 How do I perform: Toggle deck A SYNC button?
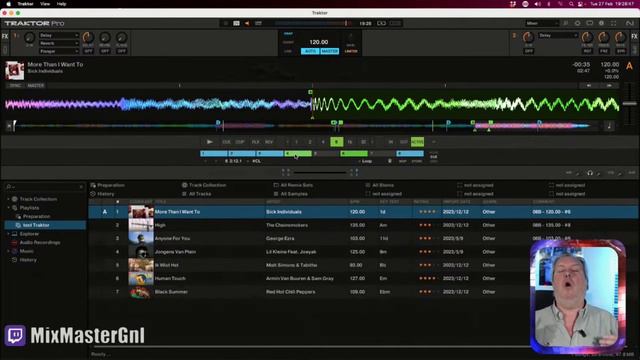(15, 85)
